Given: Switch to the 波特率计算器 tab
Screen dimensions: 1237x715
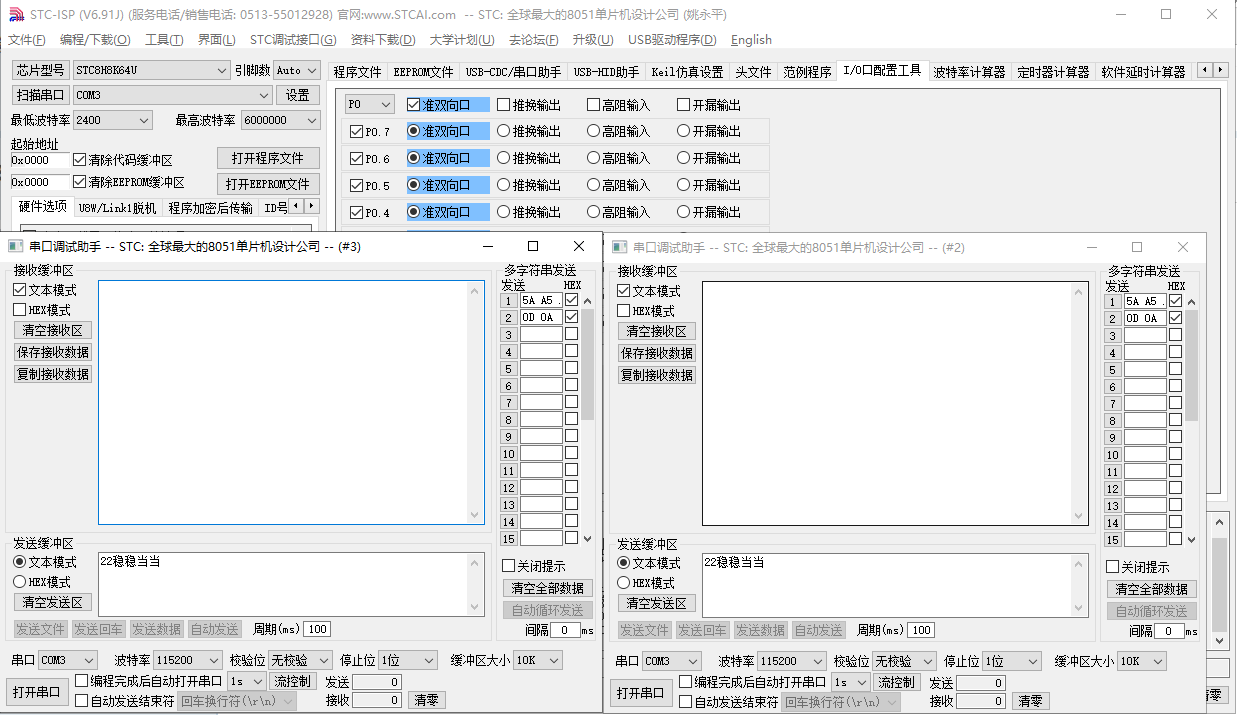Looking at the screenshot, I should pyautogui.click(x=969, y=72).
